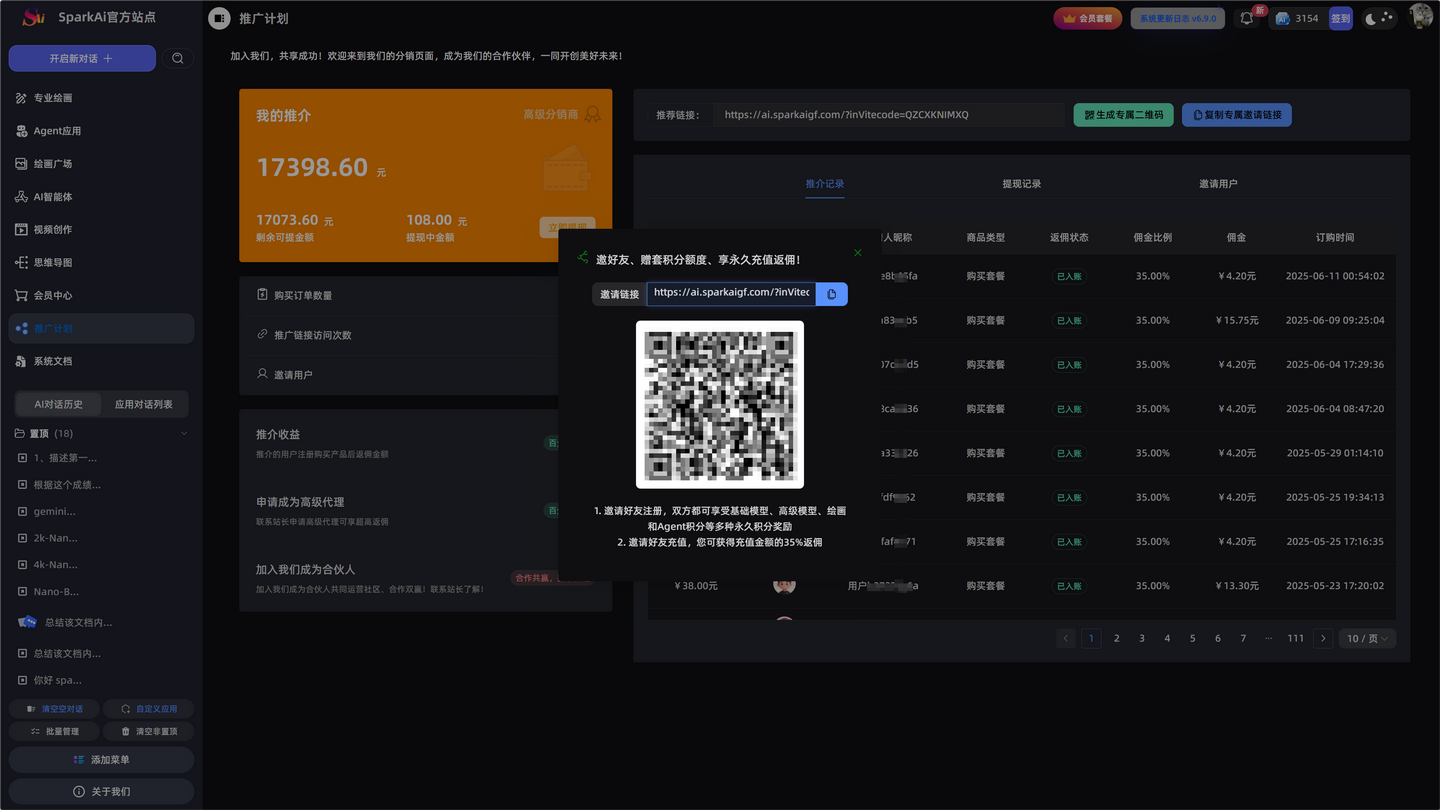The image size is (1440, 810).
Task: Click the 添加菜单 button
Action: 101,760
